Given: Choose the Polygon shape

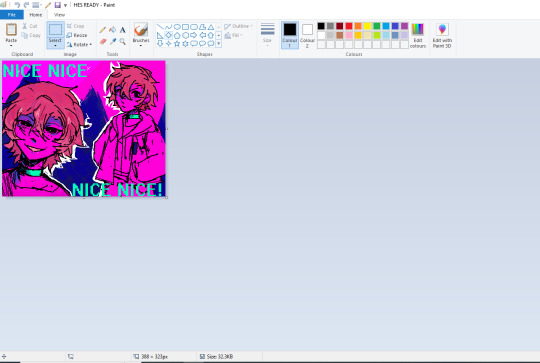Looking at the screenshot, I should coord(202,27).
